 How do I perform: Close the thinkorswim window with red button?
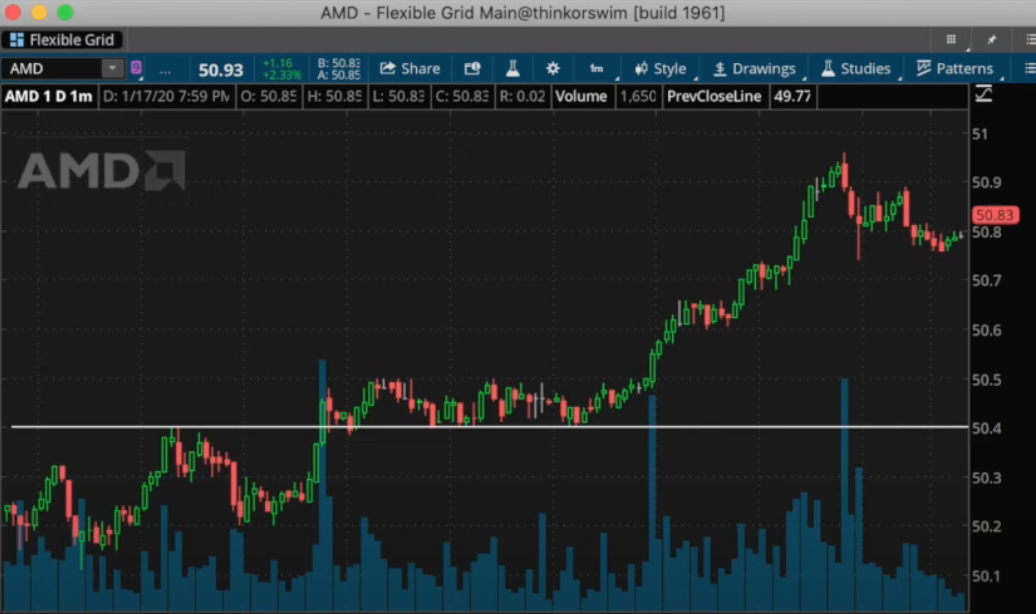[13, 12]
